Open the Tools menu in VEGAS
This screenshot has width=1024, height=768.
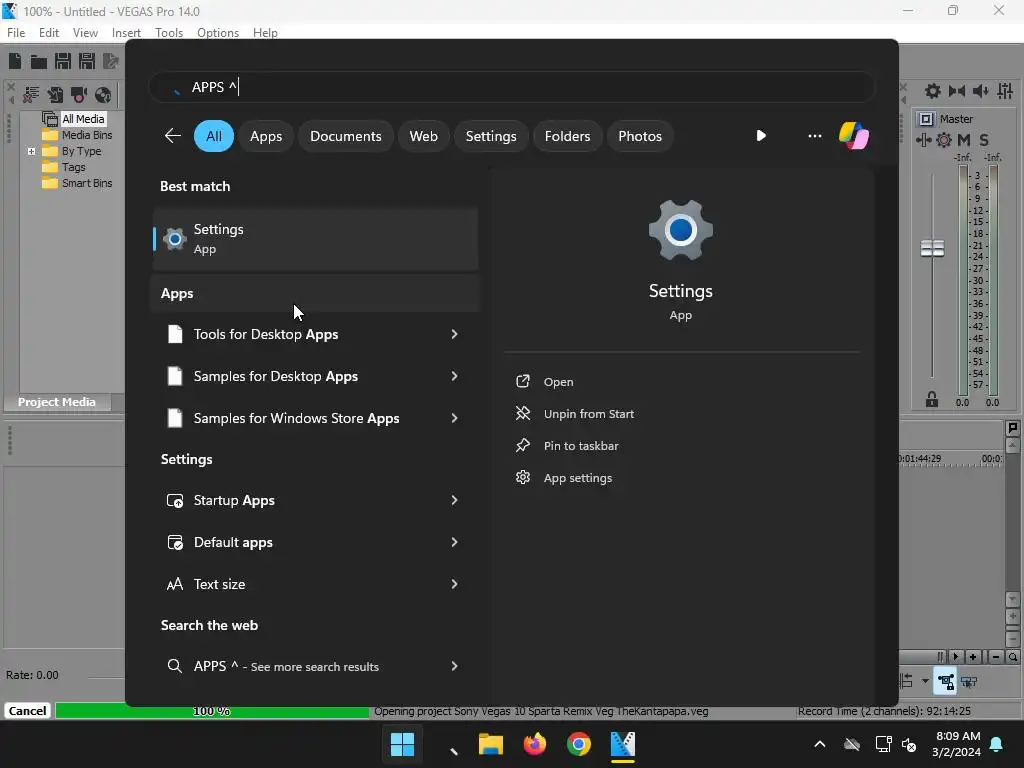pyautogui.click(x=168, y=33)
